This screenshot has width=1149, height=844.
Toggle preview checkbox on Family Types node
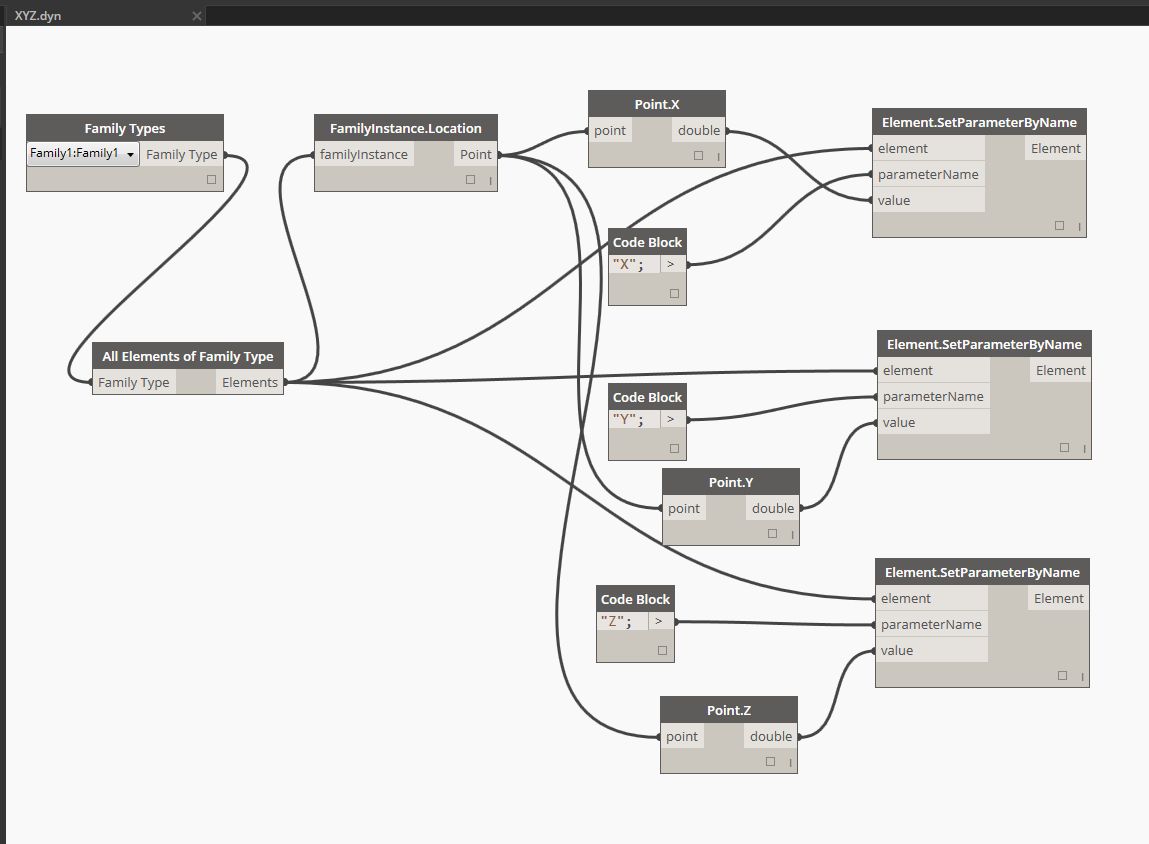tap(211, 180)
